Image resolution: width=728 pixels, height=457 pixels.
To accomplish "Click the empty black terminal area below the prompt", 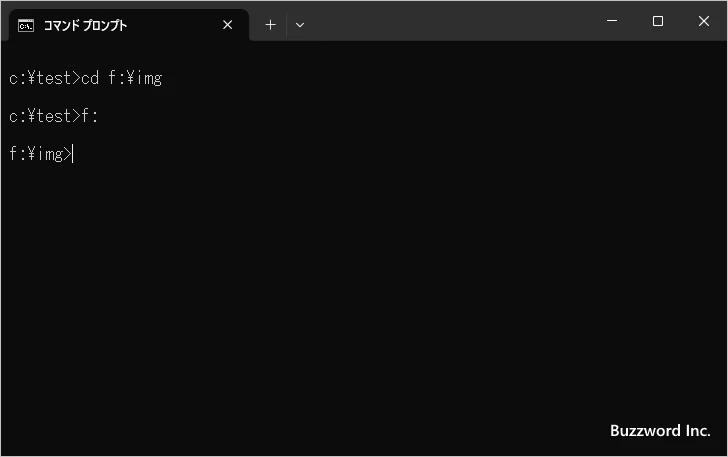I will click(x=360, y=300).
